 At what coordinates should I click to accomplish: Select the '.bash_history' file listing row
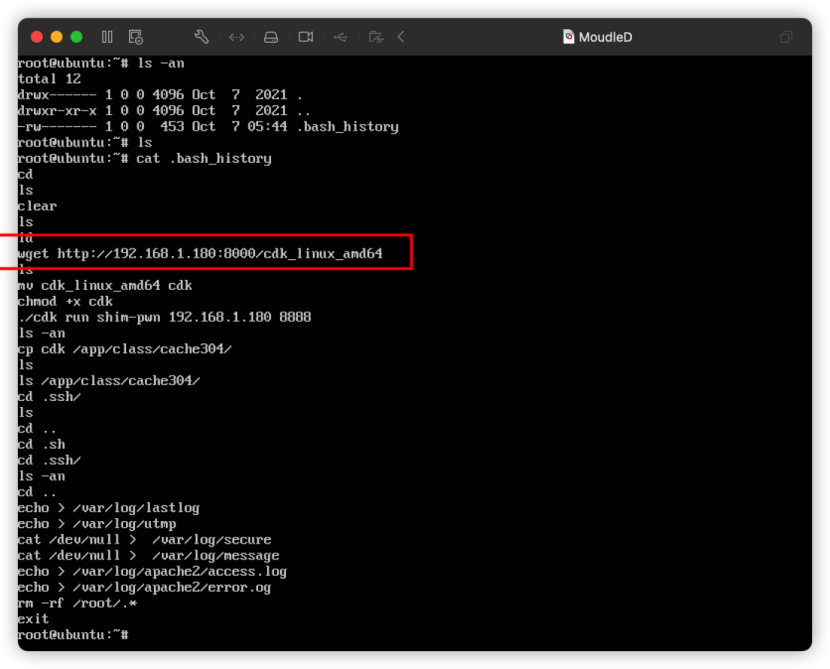coord(208,126)
